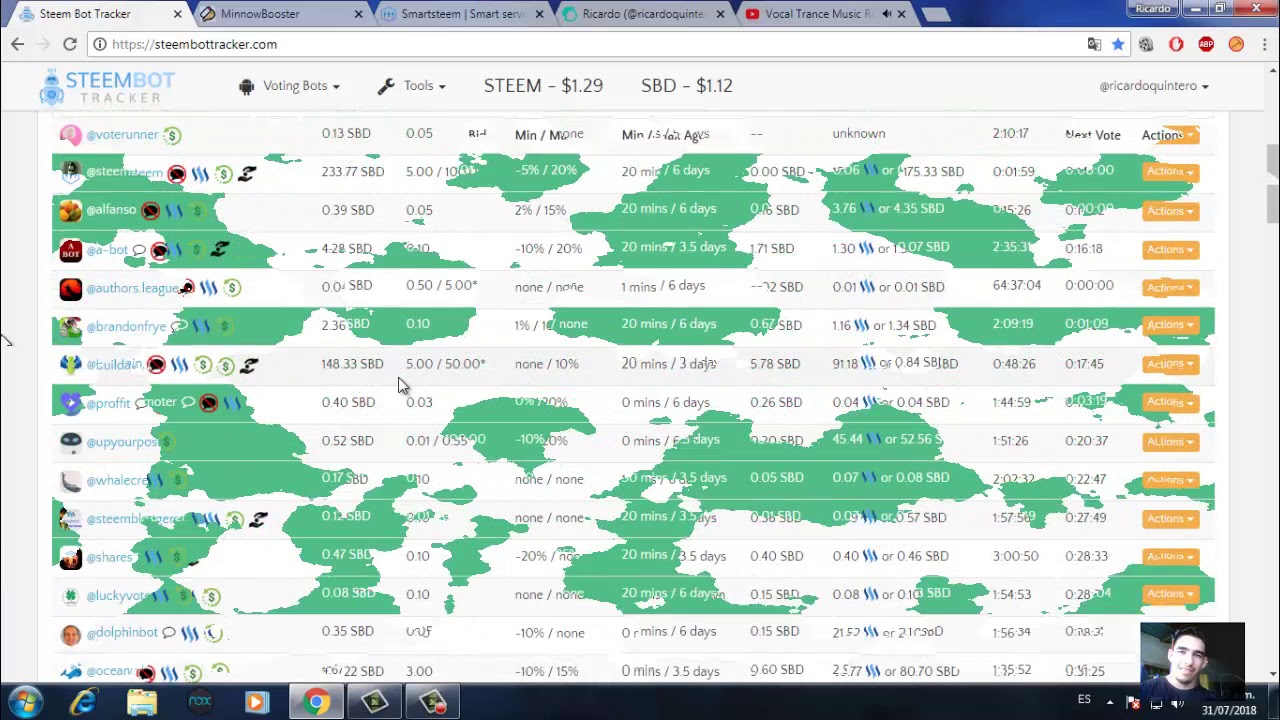Click the SBD coin icon beside @voterunner
The image size is (1280, 720).
coord(172,134)
